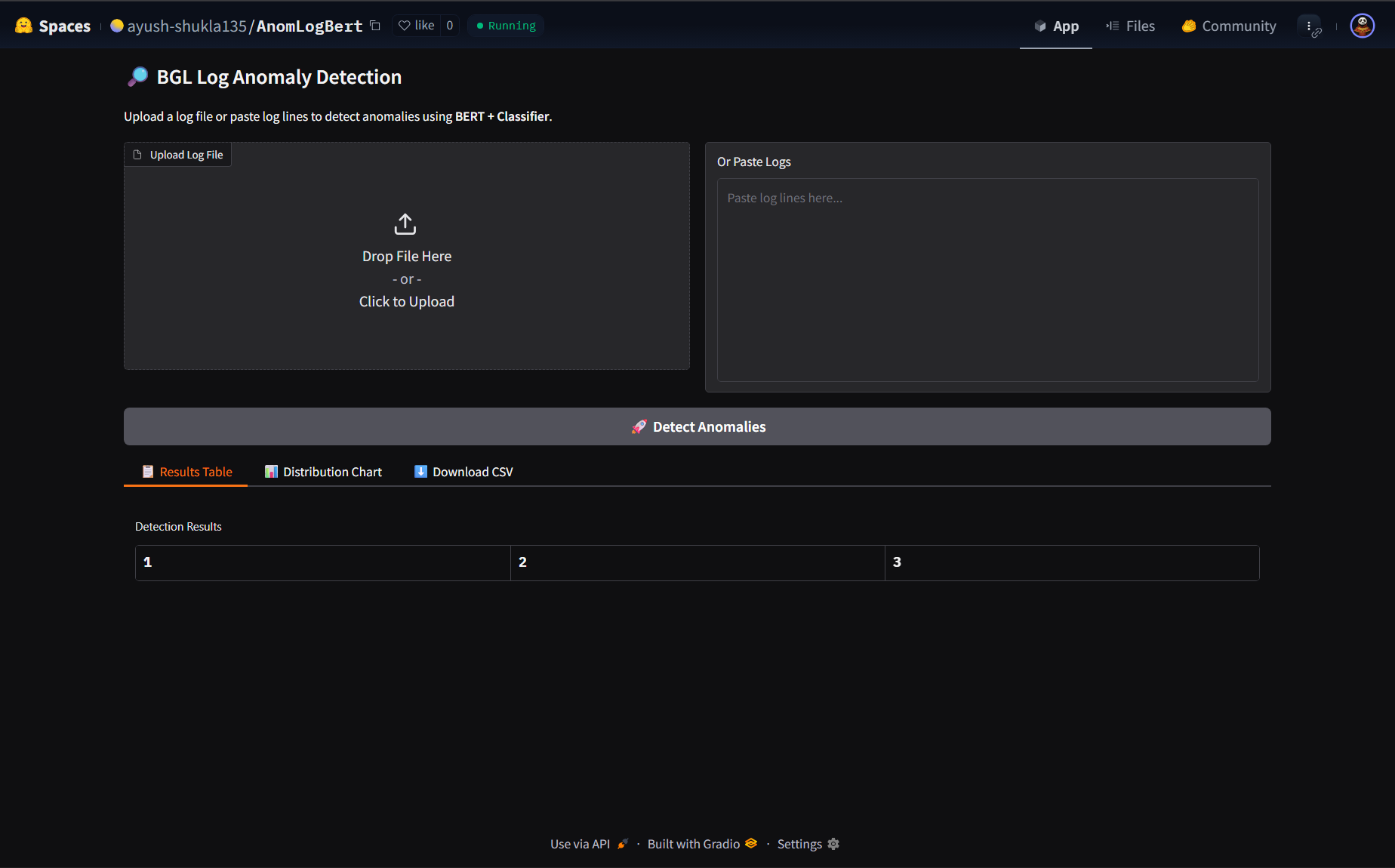This screenshot has width=1395, height=868.
Task: Select the App tab
Action: (x=1056, y=26)
